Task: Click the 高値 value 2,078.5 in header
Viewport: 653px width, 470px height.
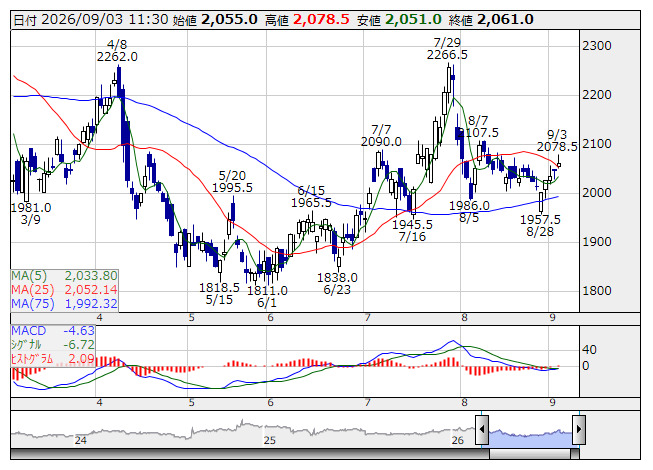Action: 321,19
